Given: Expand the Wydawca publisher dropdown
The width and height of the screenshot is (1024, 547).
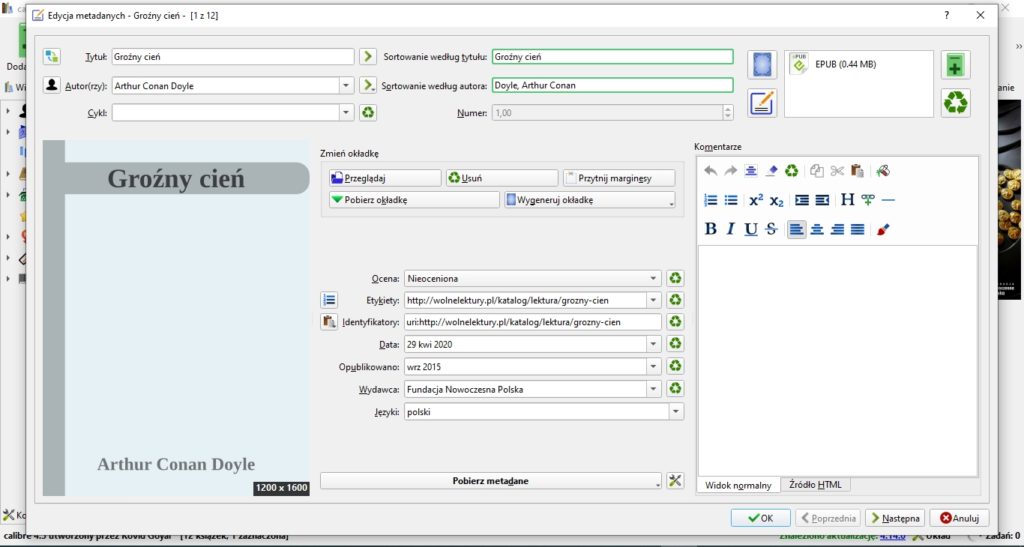Looking at the screenshot, I should point(653,389).
